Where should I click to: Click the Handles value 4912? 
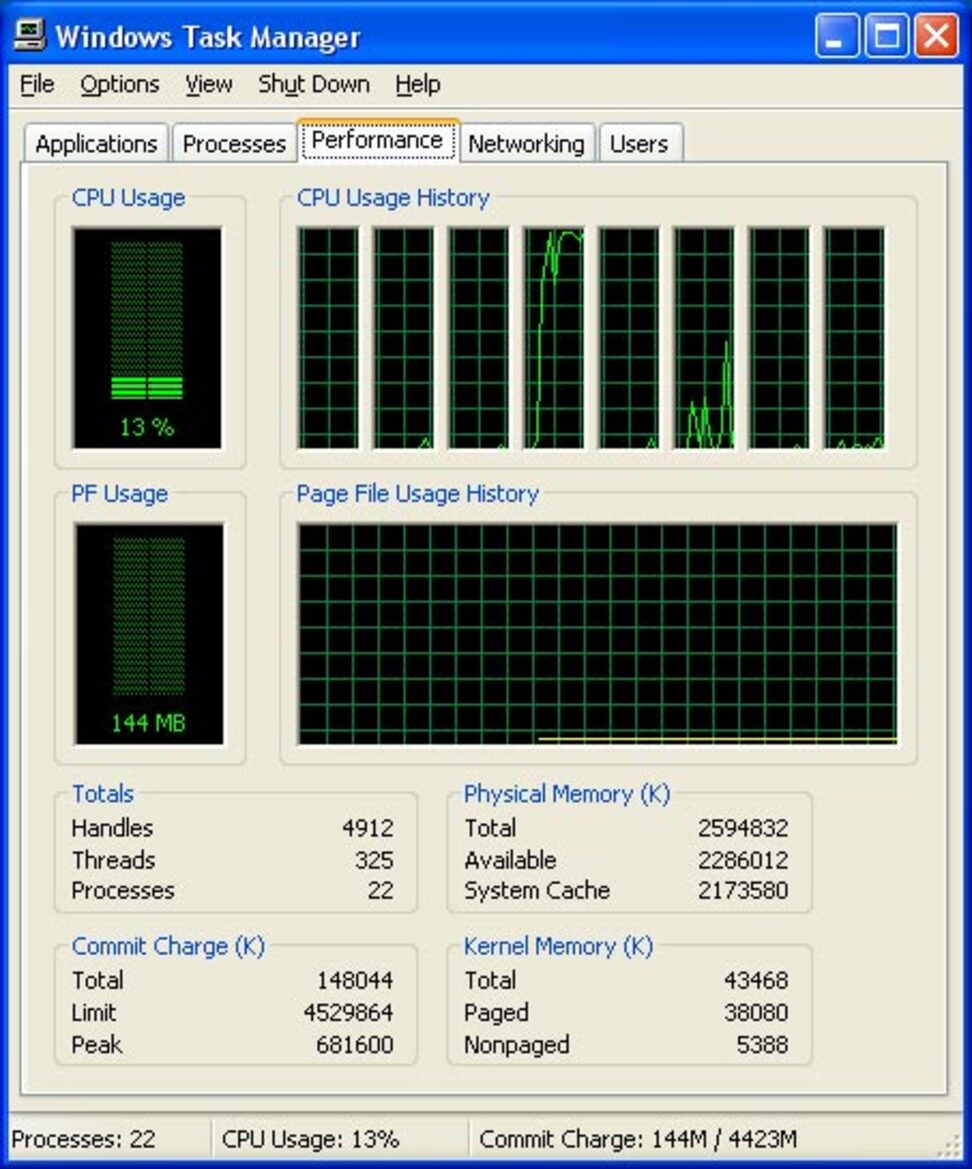point(367,828)
